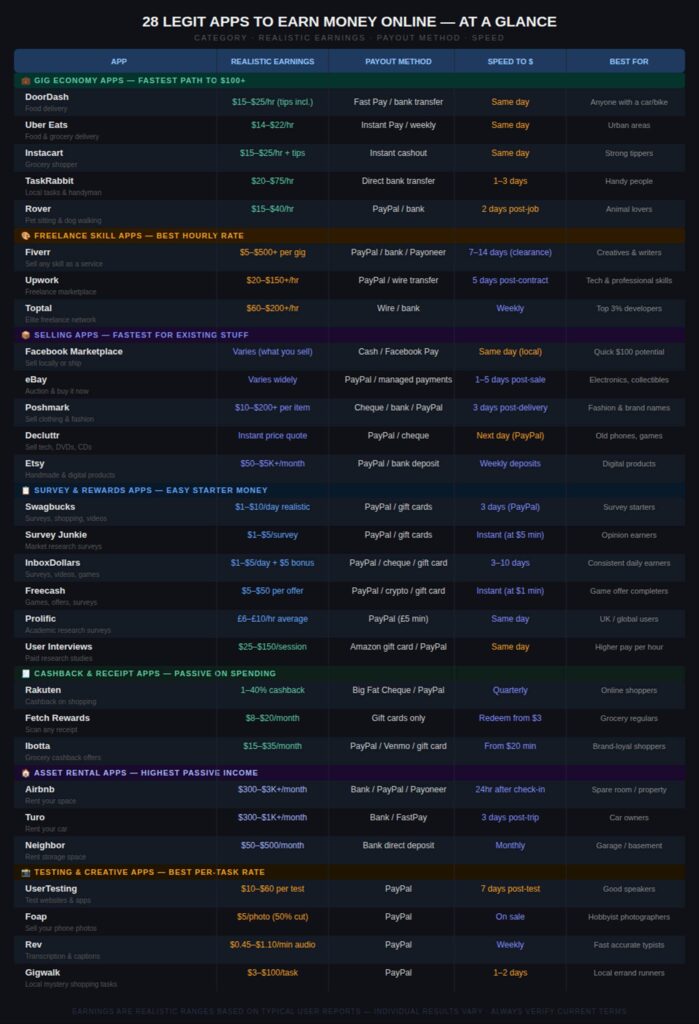The height and width of the screenshot is (1024, 699).
Task: Click the main title '28 Legit Apps to Earn Money Online'
Action: pyautogui.click(x=349, y=21)
